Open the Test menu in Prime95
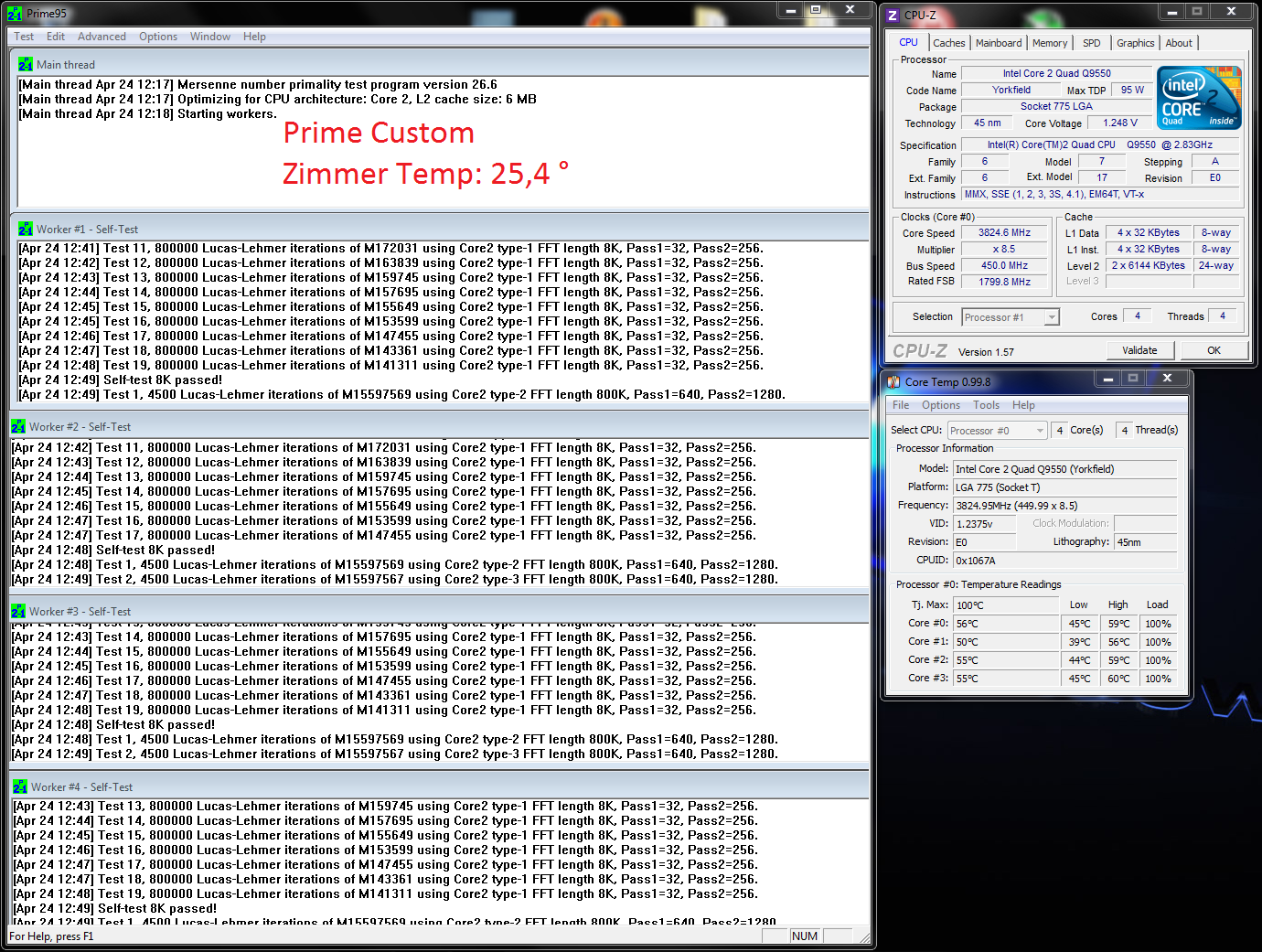1262x952 pixels. click(x=24, y=37)
